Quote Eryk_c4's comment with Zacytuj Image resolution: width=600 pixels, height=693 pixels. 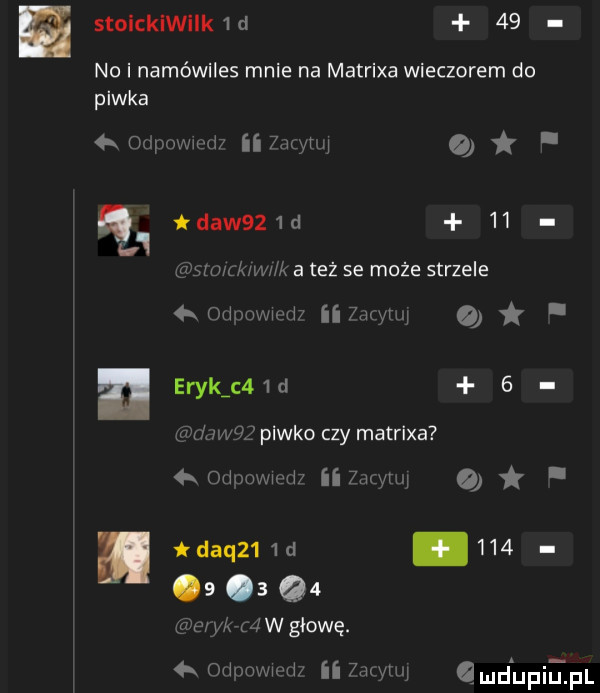click(365, 477)
